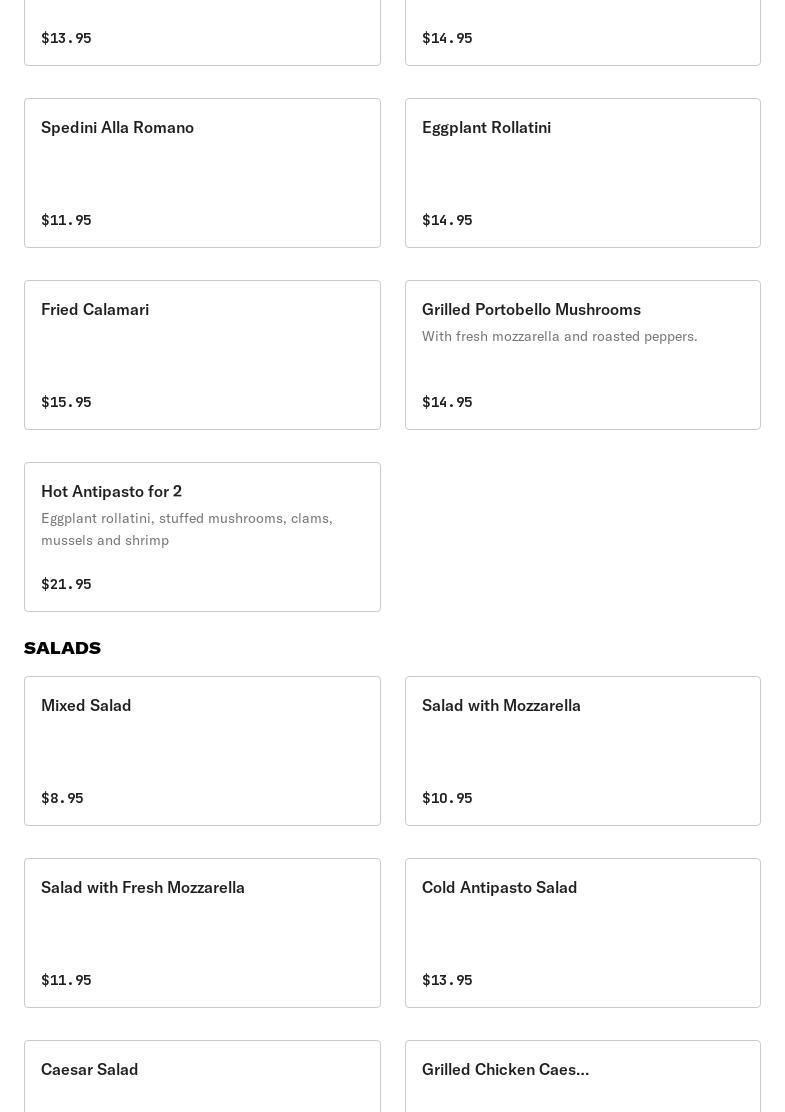Open the Caesar Salad item
The width and height of the screenshot is (785, 1112).
(202, 1077)
